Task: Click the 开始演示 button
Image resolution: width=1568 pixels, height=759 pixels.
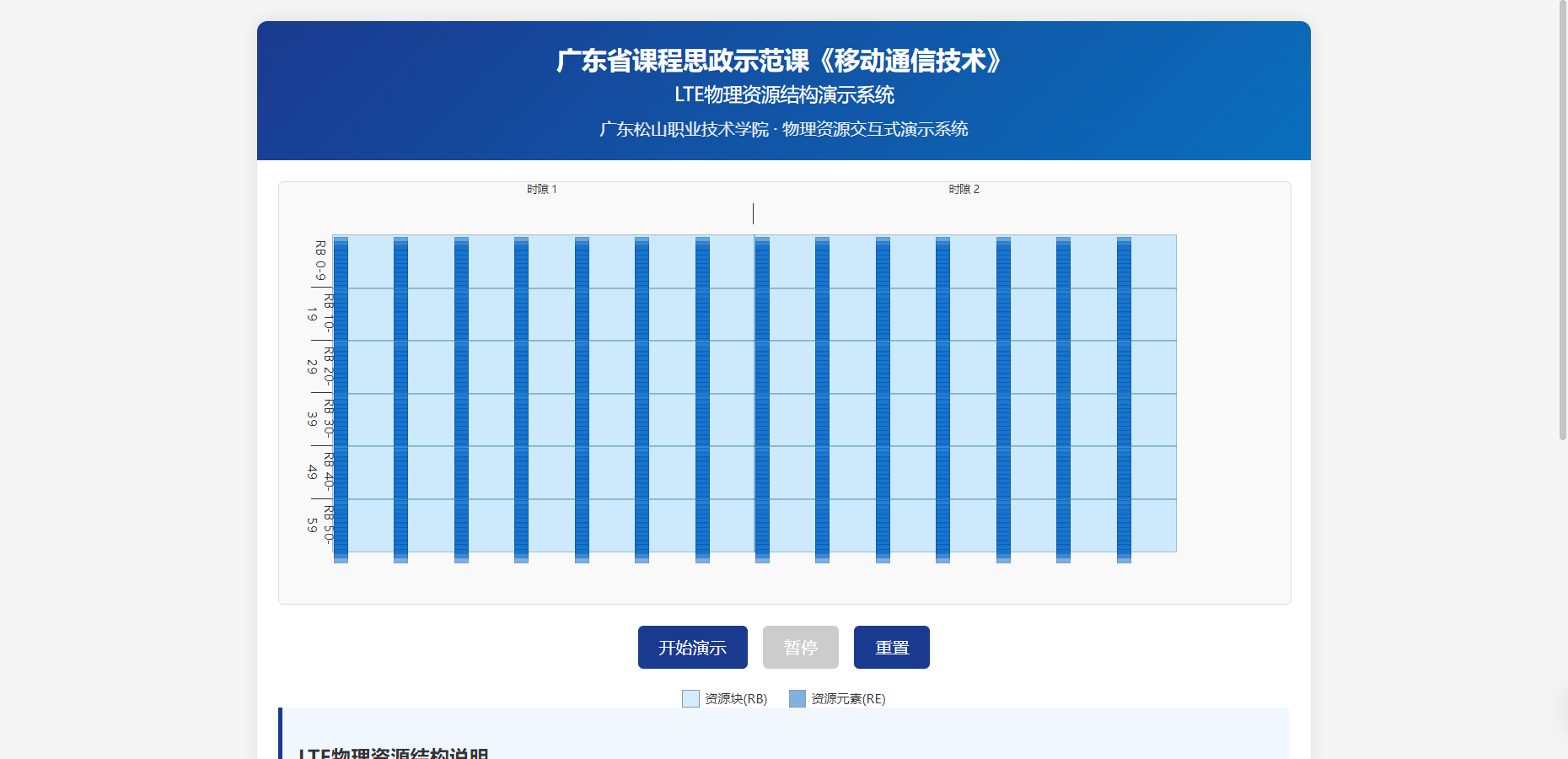Action: [x=692, y=647]
